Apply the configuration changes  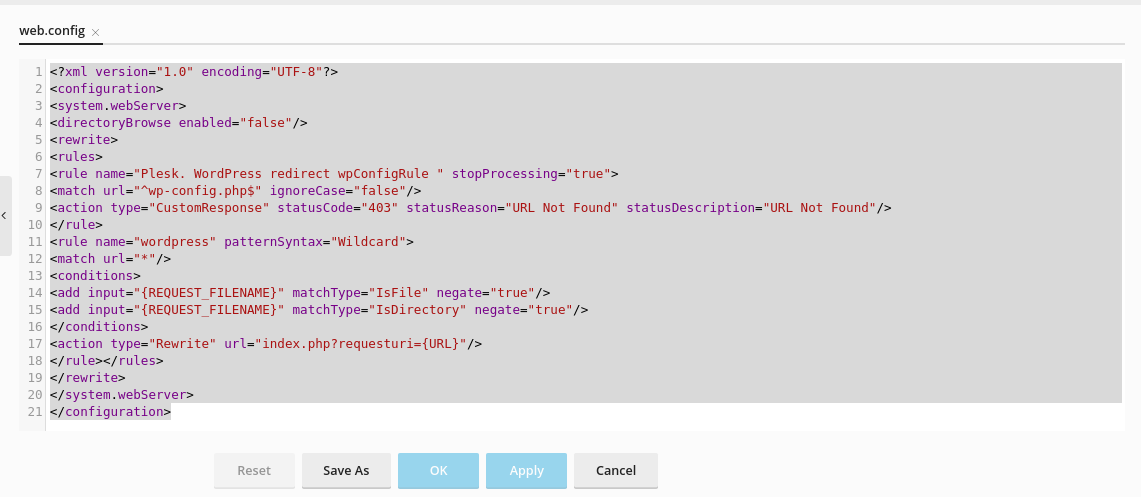[526, 470]
